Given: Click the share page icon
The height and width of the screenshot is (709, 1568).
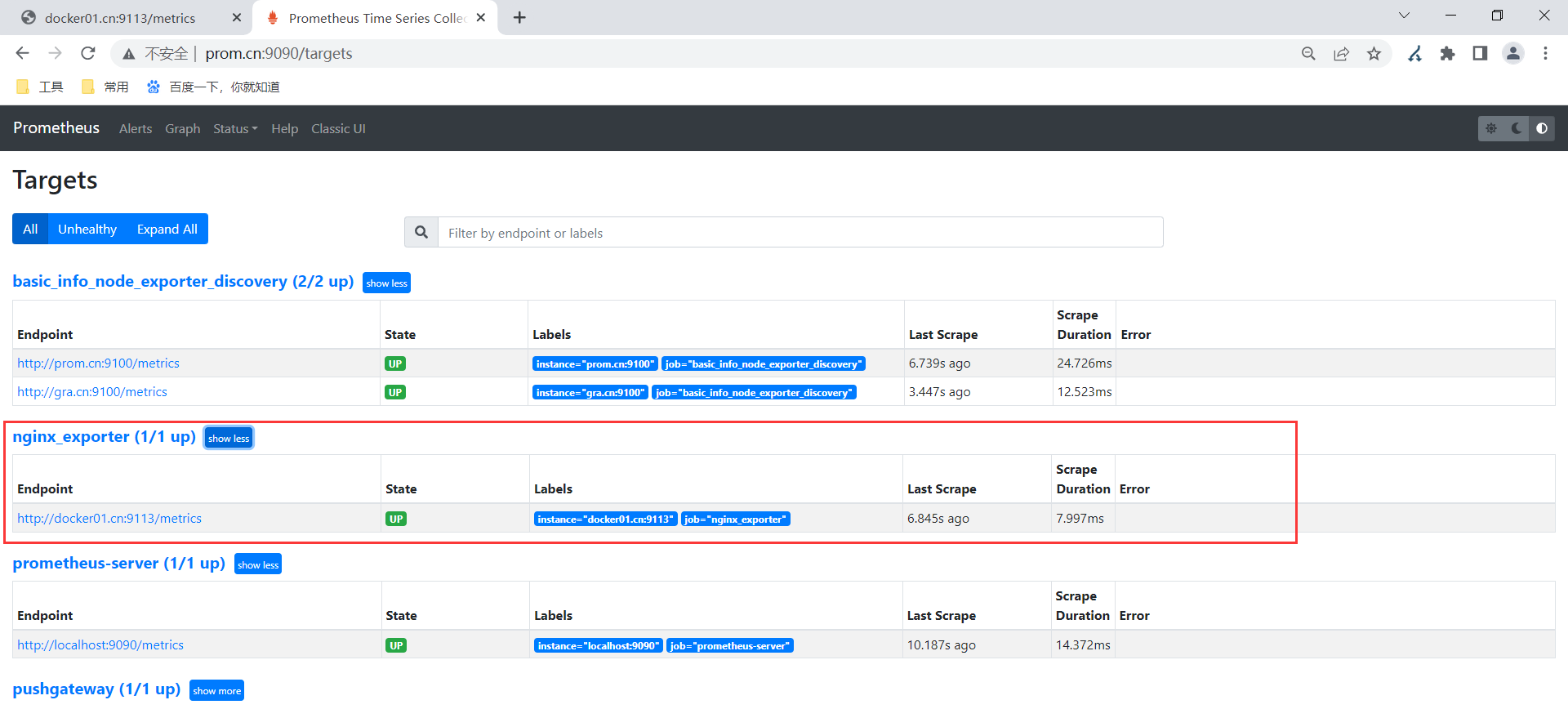Looking at the screenshot, I should (1341, 54).
